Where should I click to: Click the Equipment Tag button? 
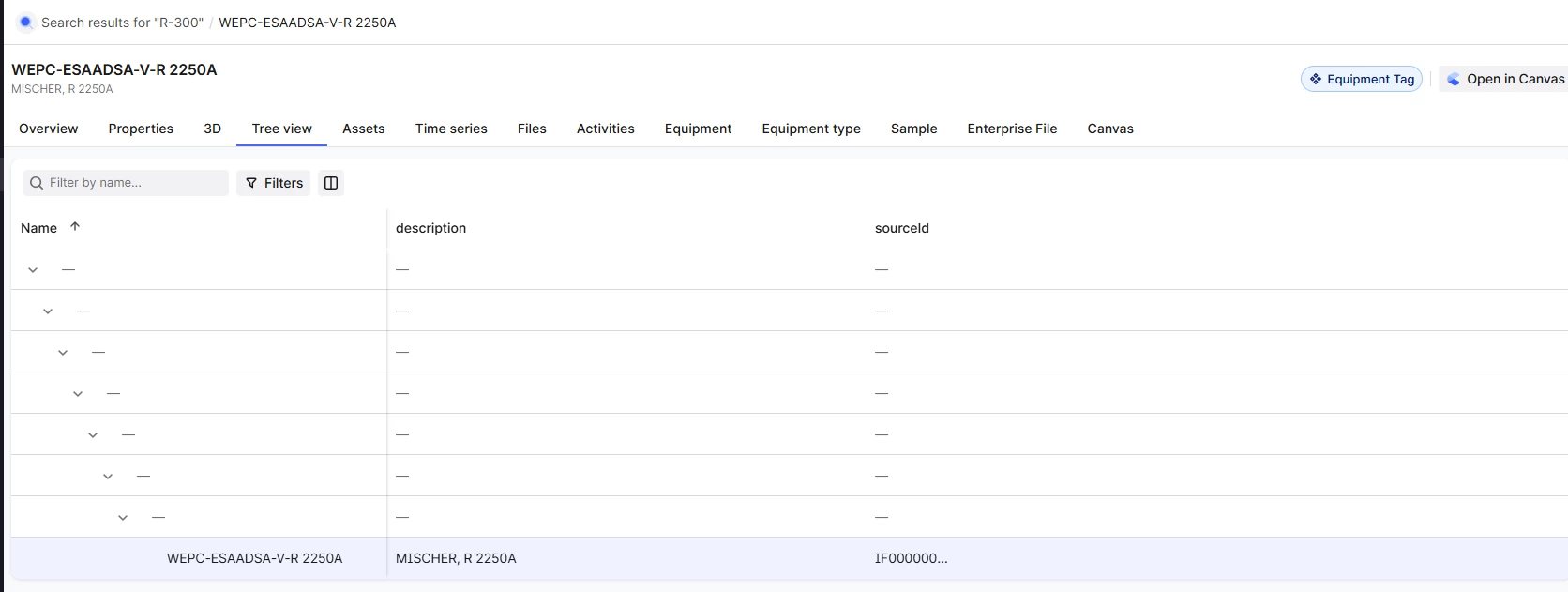1361,80
